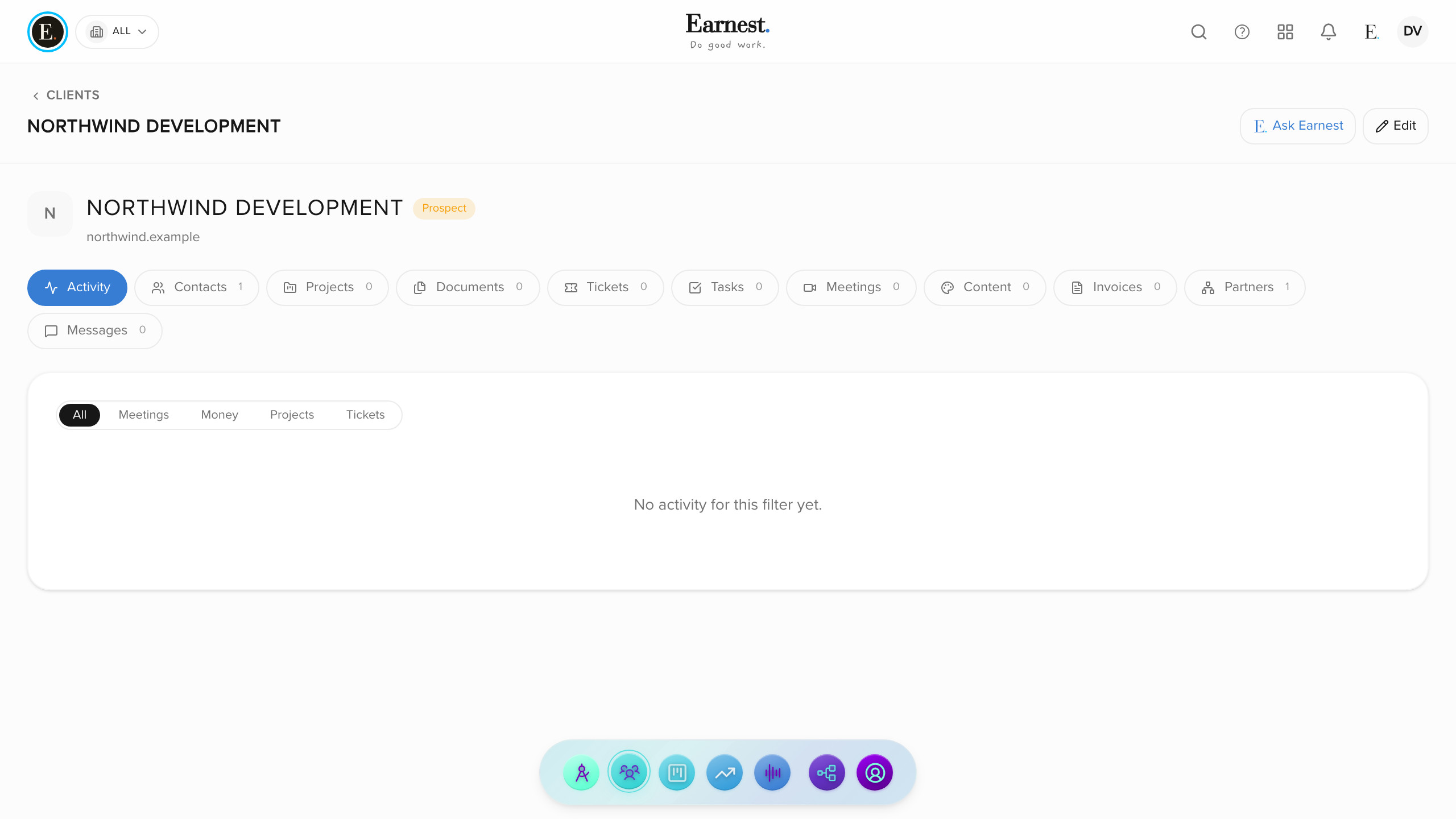Open the Invoices tab

[1115, 288]
